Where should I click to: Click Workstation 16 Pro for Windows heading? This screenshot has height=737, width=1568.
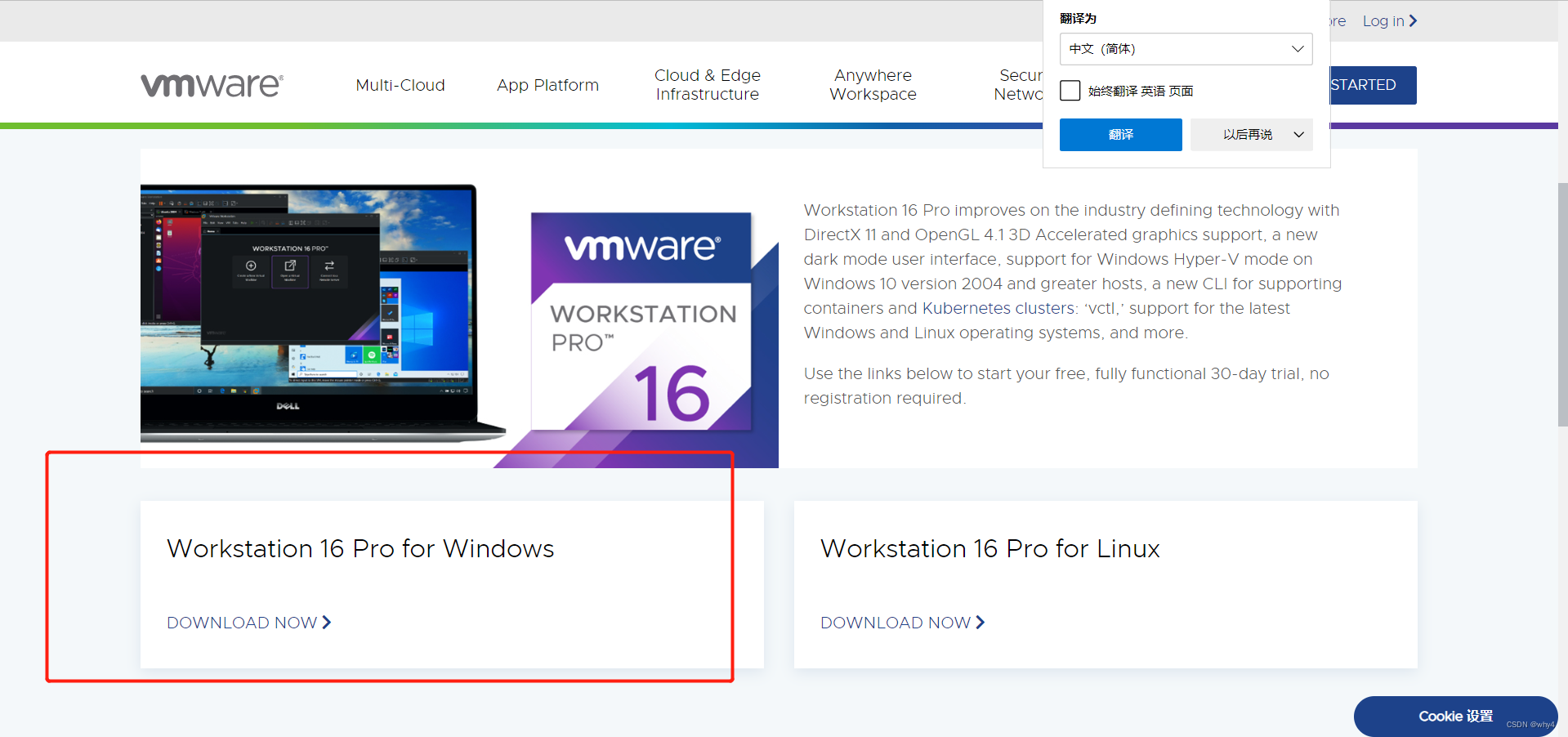click(360, 548)
